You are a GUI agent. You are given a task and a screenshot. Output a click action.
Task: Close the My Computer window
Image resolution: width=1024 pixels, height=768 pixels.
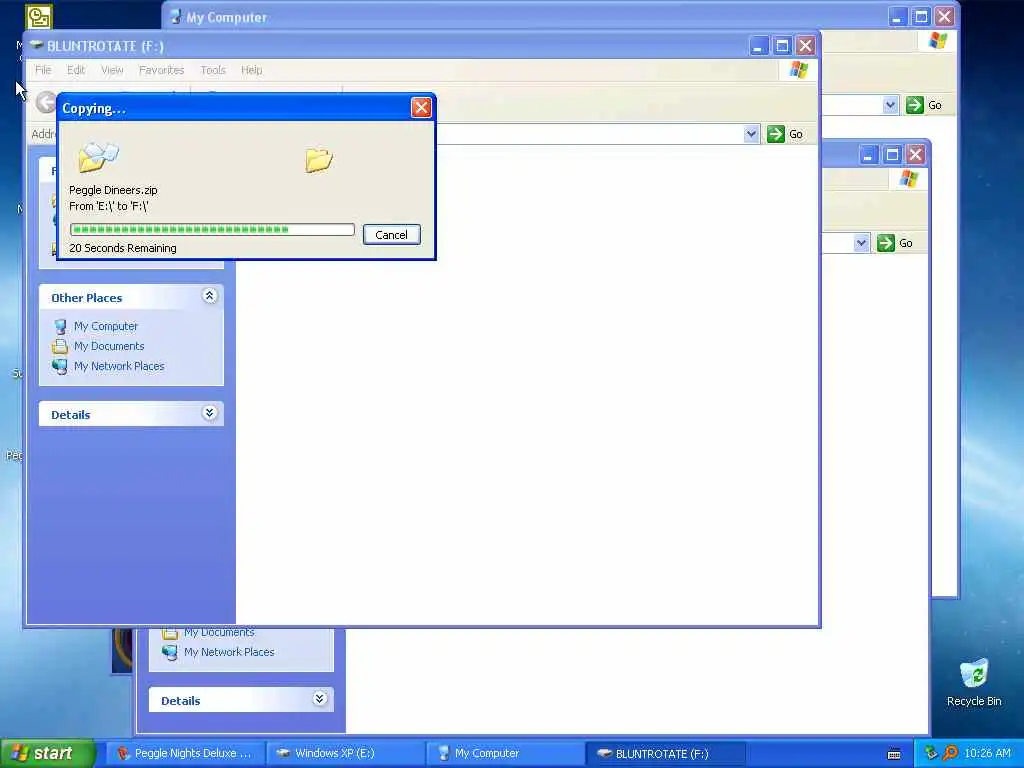click(944, 16)
